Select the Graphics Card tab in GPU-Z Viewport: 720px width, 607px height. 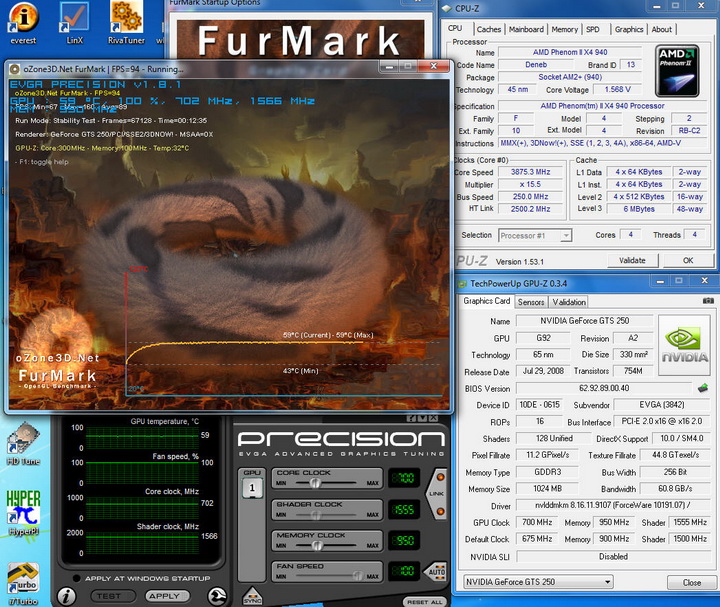486,301
